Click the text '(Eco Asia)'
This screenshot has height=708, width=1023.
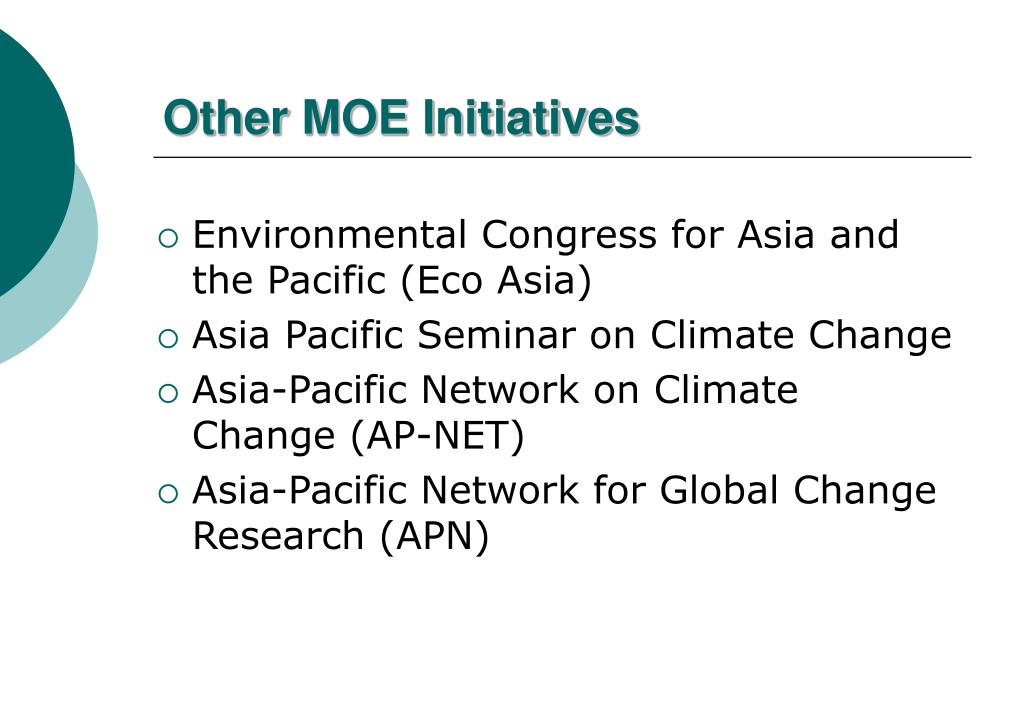[x=496, y=281]
